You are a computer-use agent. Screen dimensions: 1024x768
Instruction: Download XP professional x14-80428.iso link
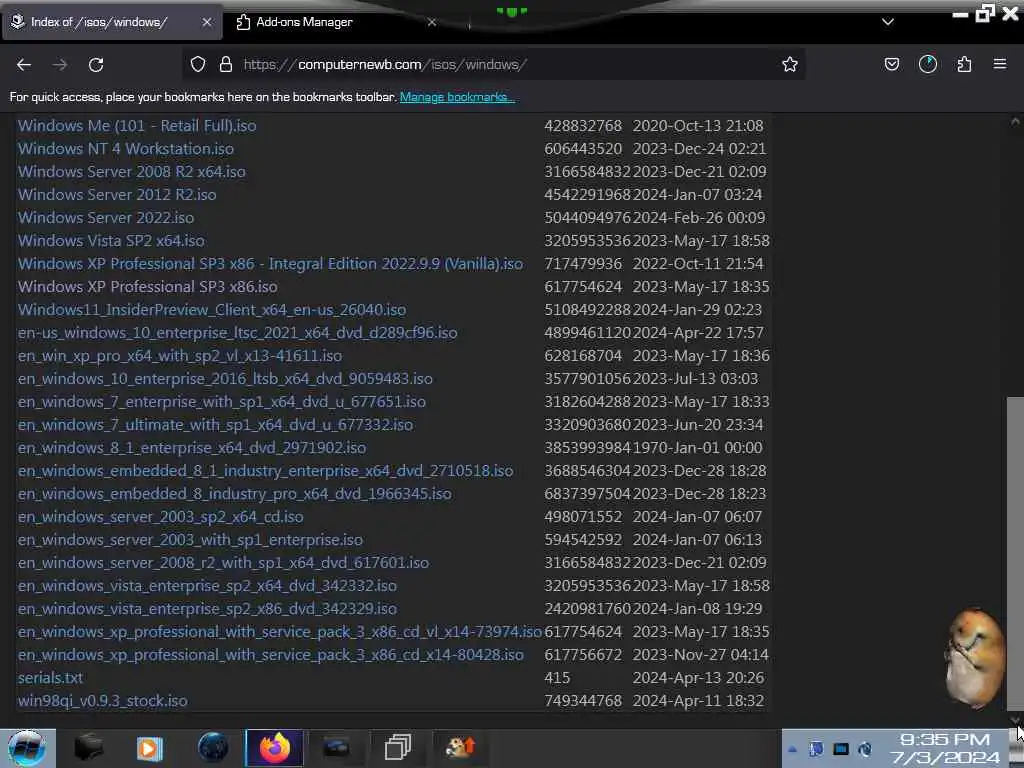tap(270, 654)
